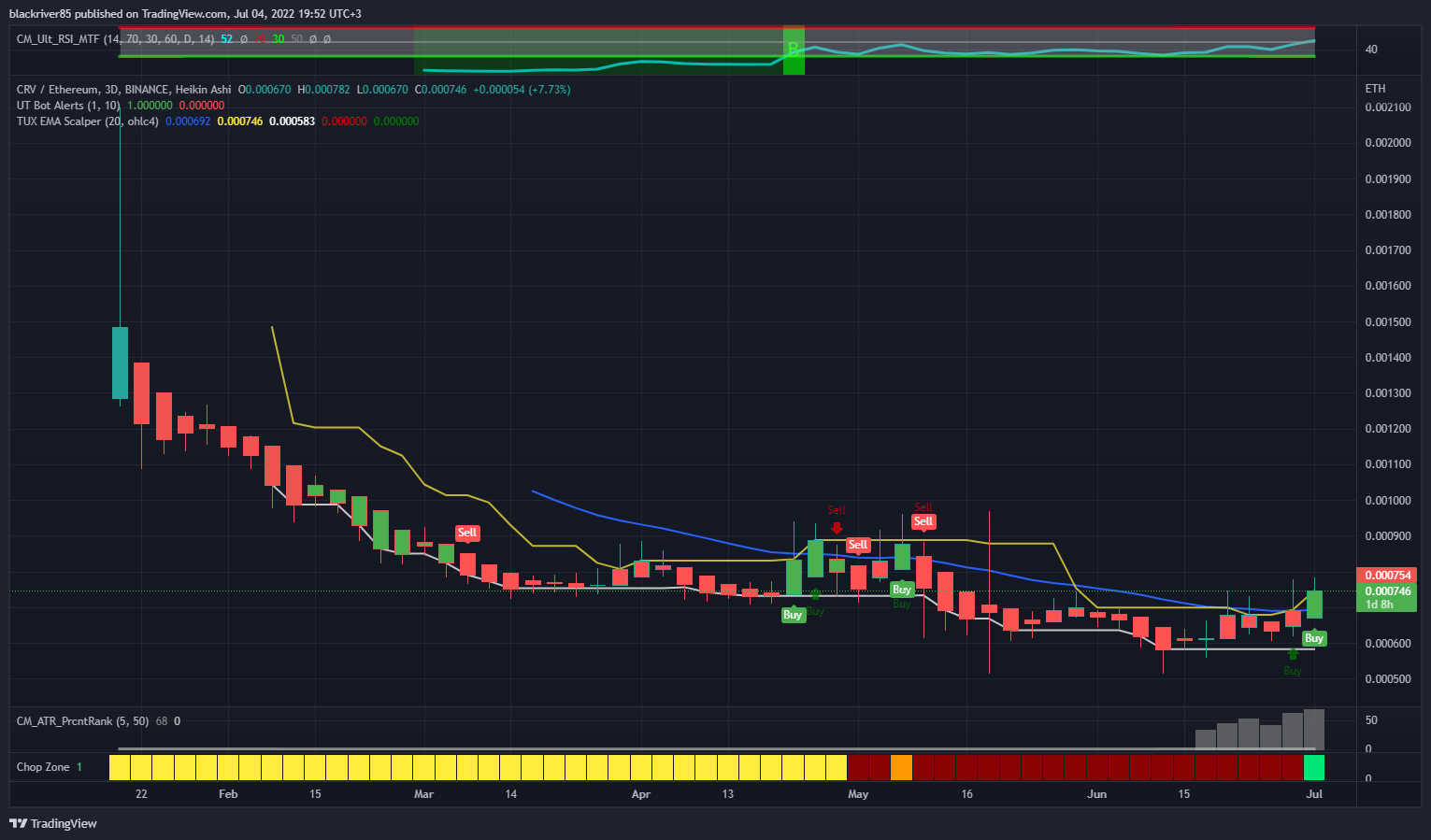Image resolution: width=1431 pixels, height=840 pixels.
Task: Click the ATR rank value 68
Action: pos(162,721)
